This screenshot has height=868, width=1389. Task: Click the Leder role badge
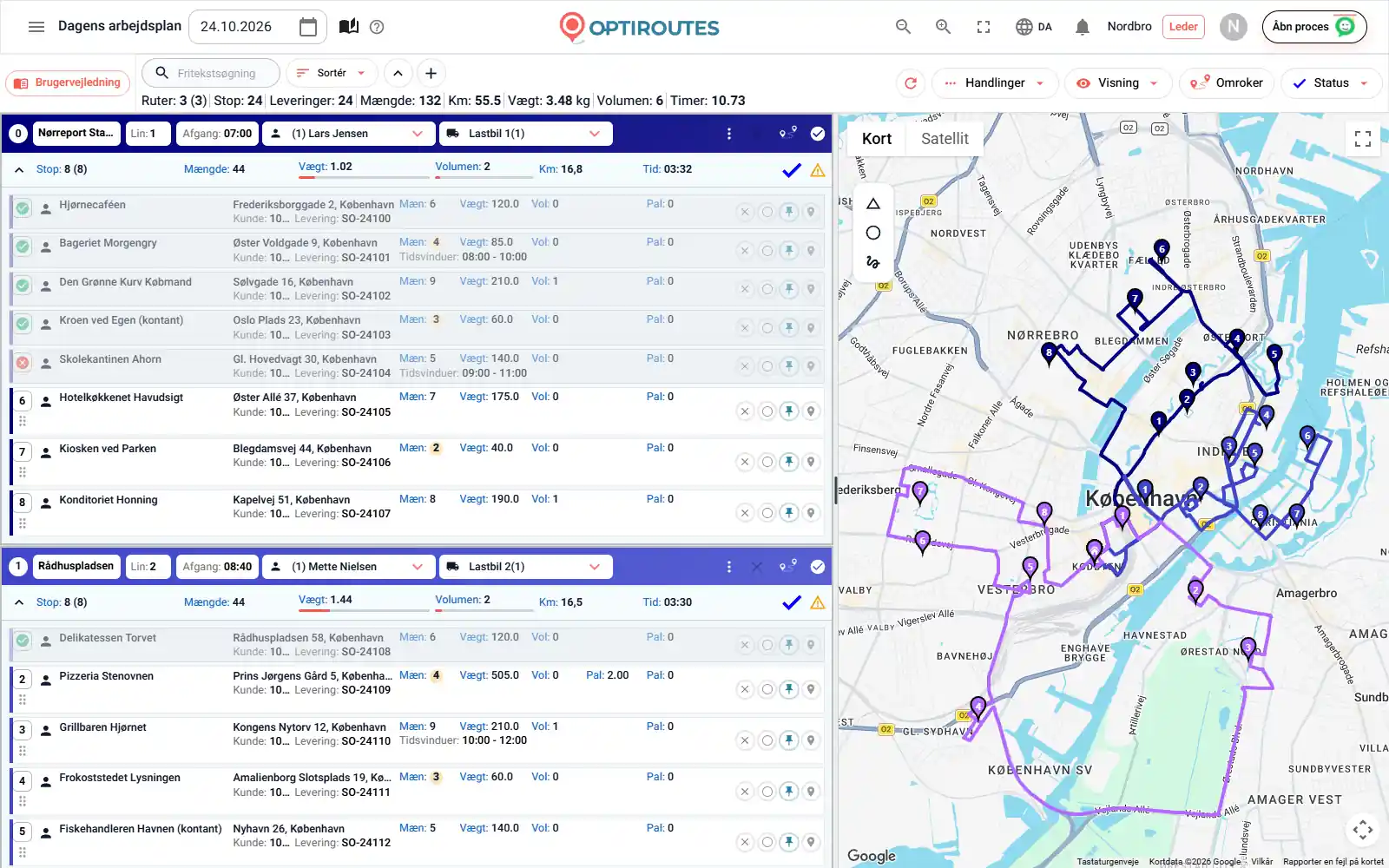click(x=1183, y=27)
